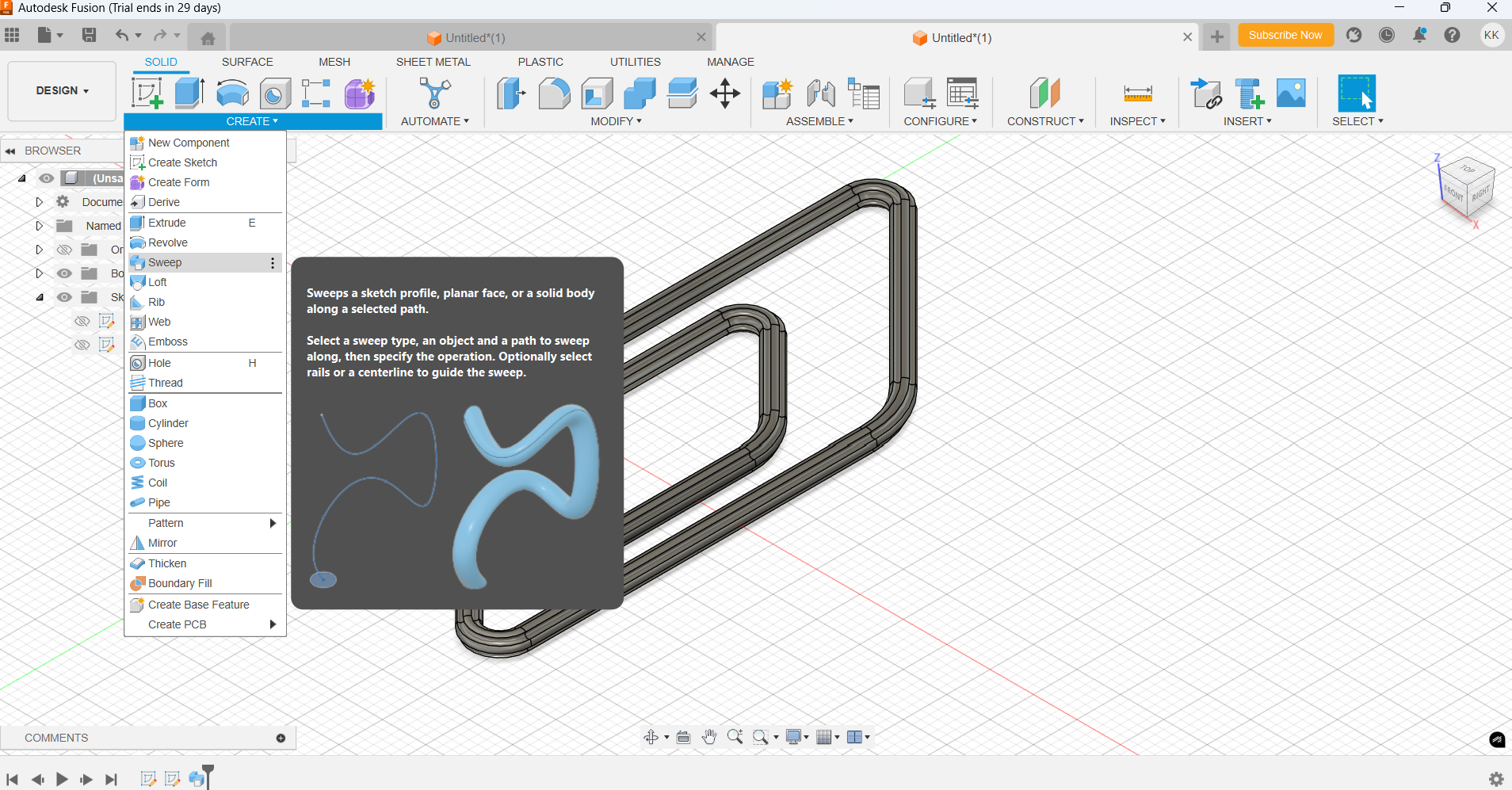Open the Job Status clock icon

[x=1387, y=35]
